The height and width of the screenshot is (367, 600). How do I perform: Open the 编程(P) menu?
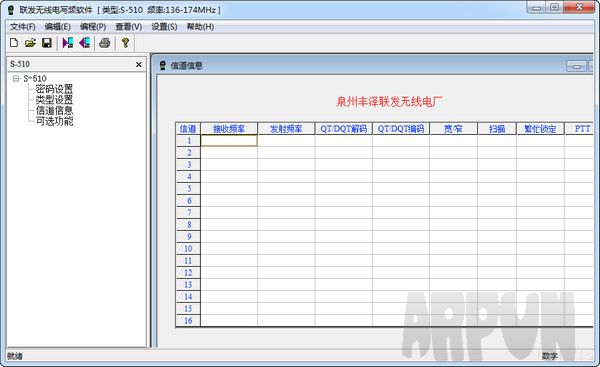coord(93,27)
